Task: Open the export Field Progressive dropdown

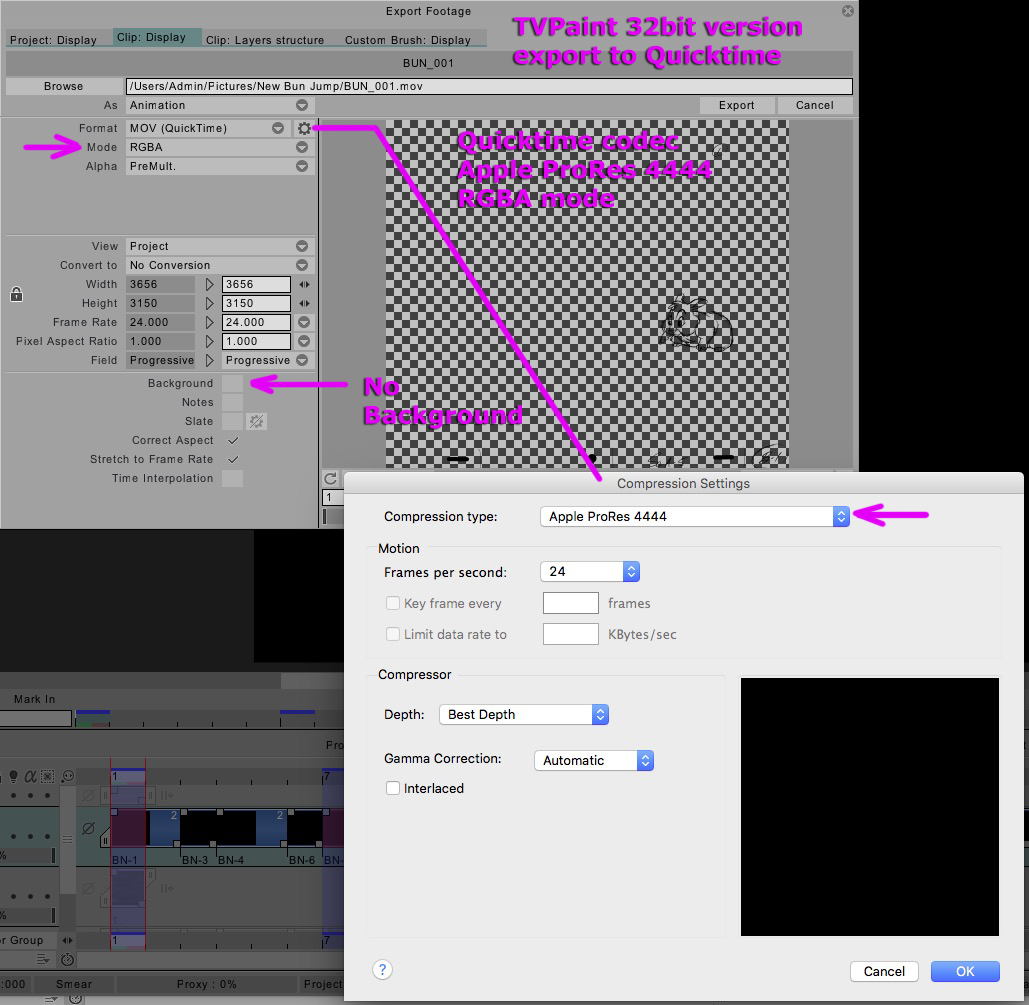Action: pyautogui.click(x=266, y=360)
